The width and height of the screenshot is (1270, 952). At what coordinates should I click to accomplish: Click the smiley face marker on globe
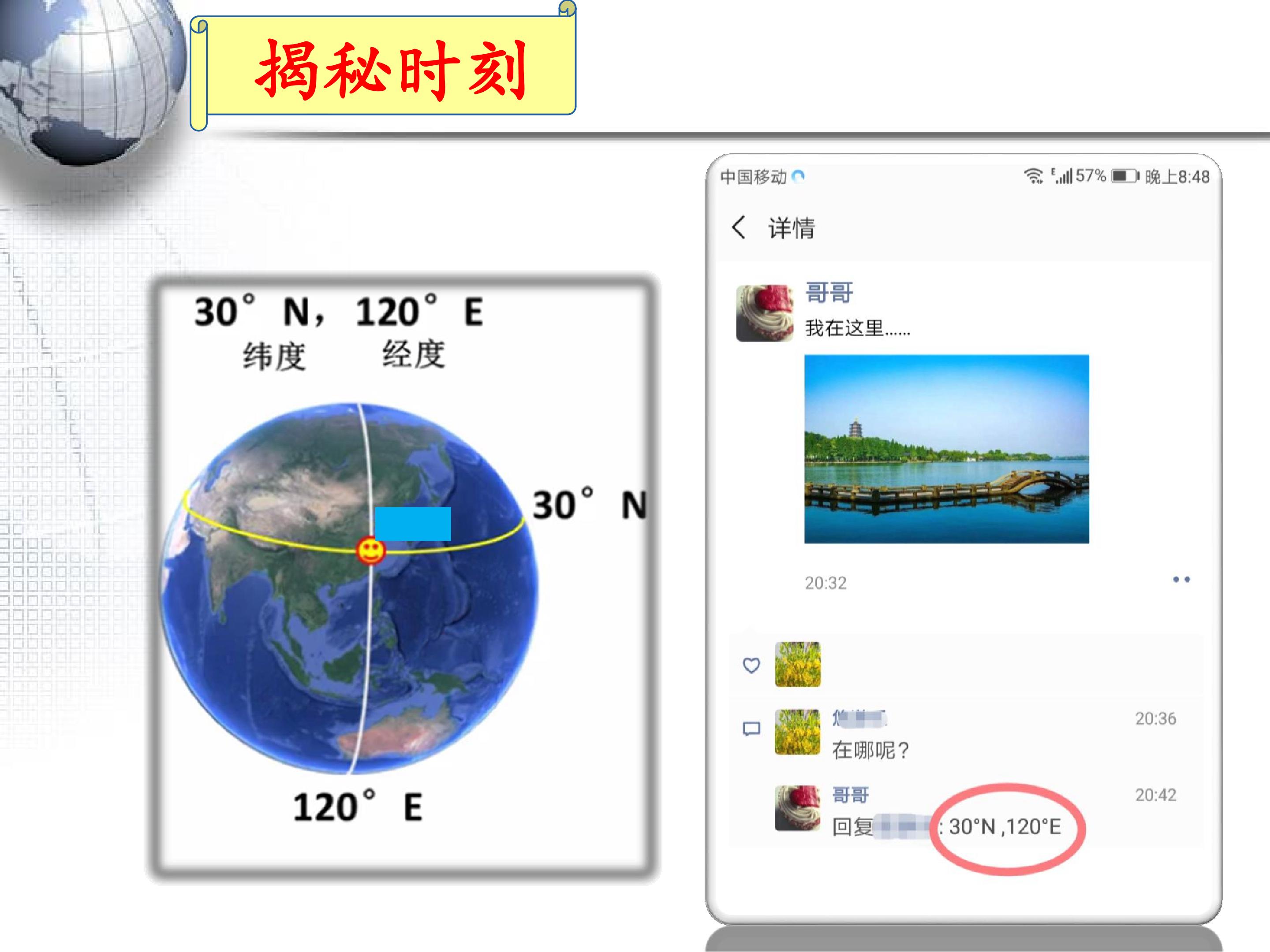(370, 551)
